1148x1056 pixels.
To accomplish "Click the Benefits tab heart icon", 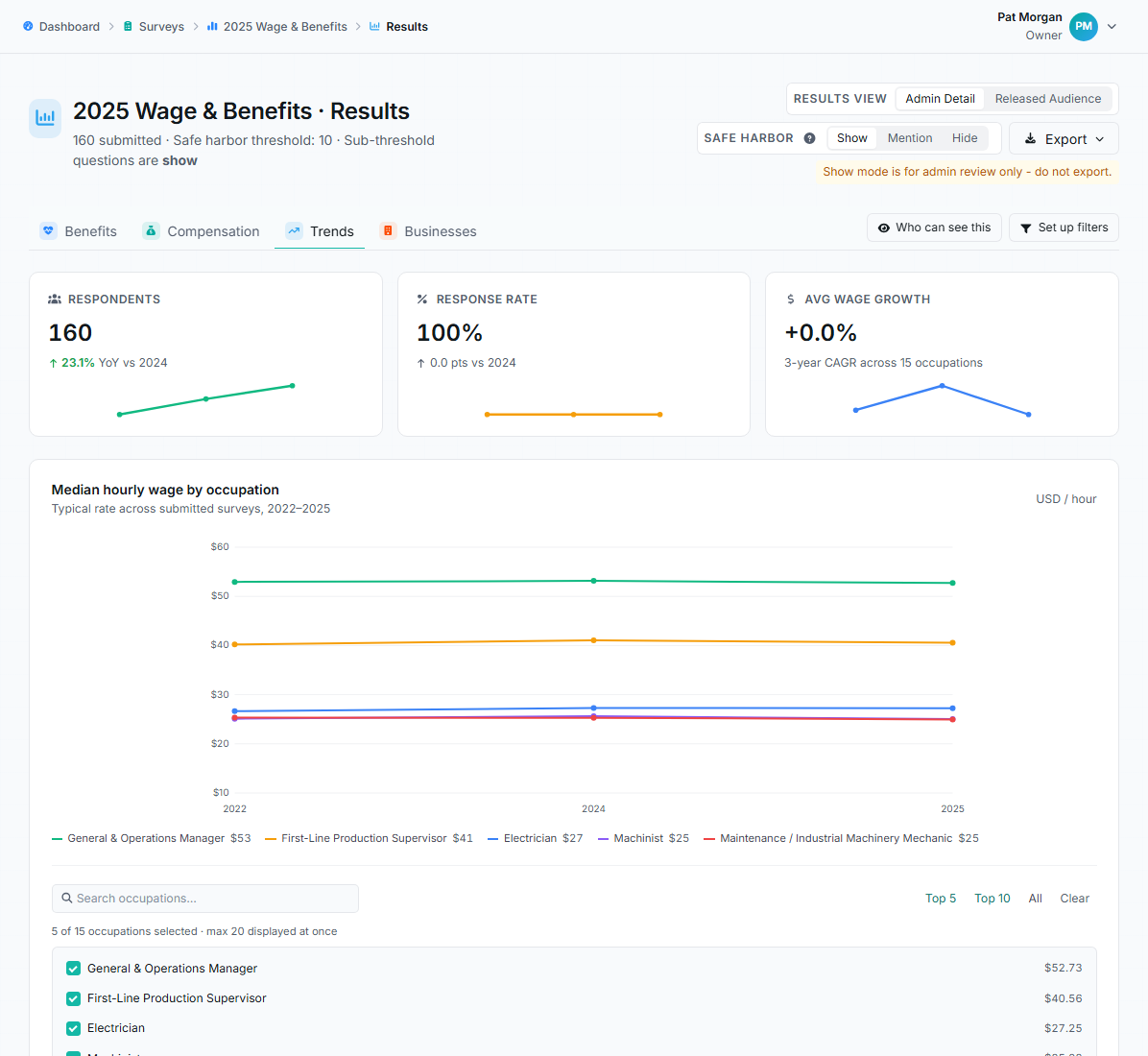I will pos(48,230).
